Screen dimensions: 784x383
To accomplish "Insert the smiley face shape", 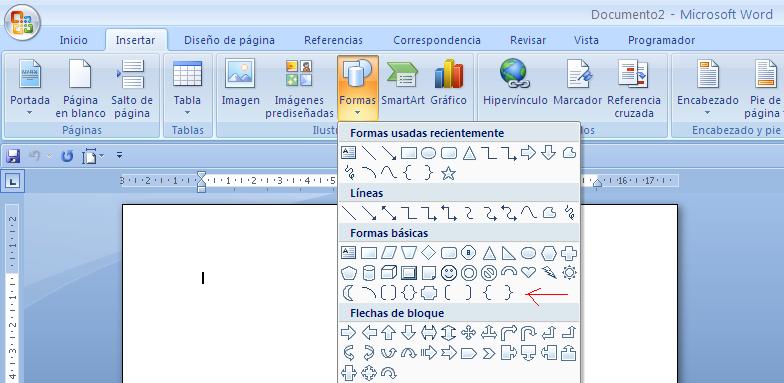I will click(x=448, y=273).
